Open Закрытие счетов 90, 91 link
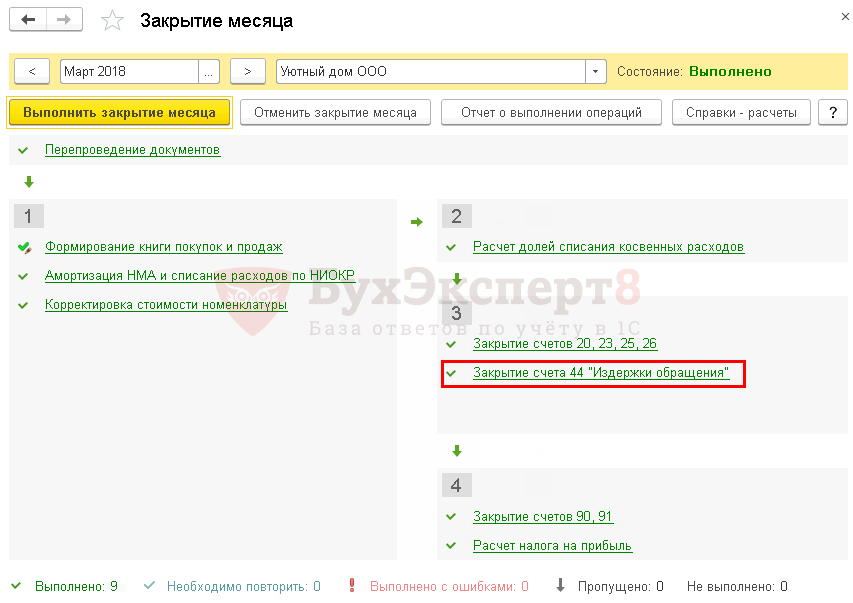853x603 pixels. pyautogui.click(x=543, y=516)
